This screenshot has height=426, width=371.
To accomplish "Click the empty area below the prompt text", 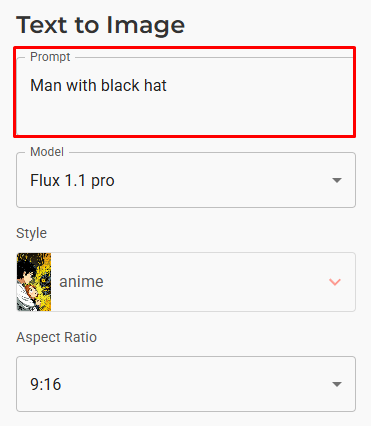I will pos(185,115).
